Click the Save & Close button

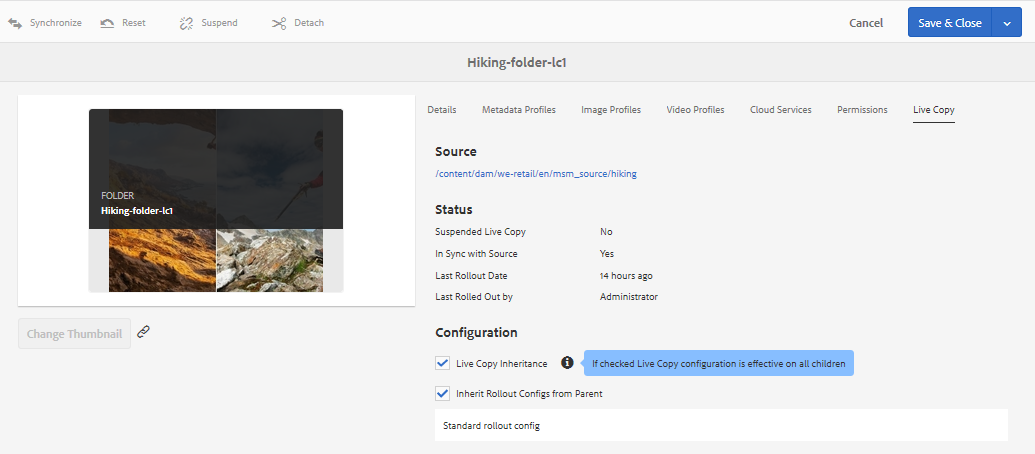point(949,23)
